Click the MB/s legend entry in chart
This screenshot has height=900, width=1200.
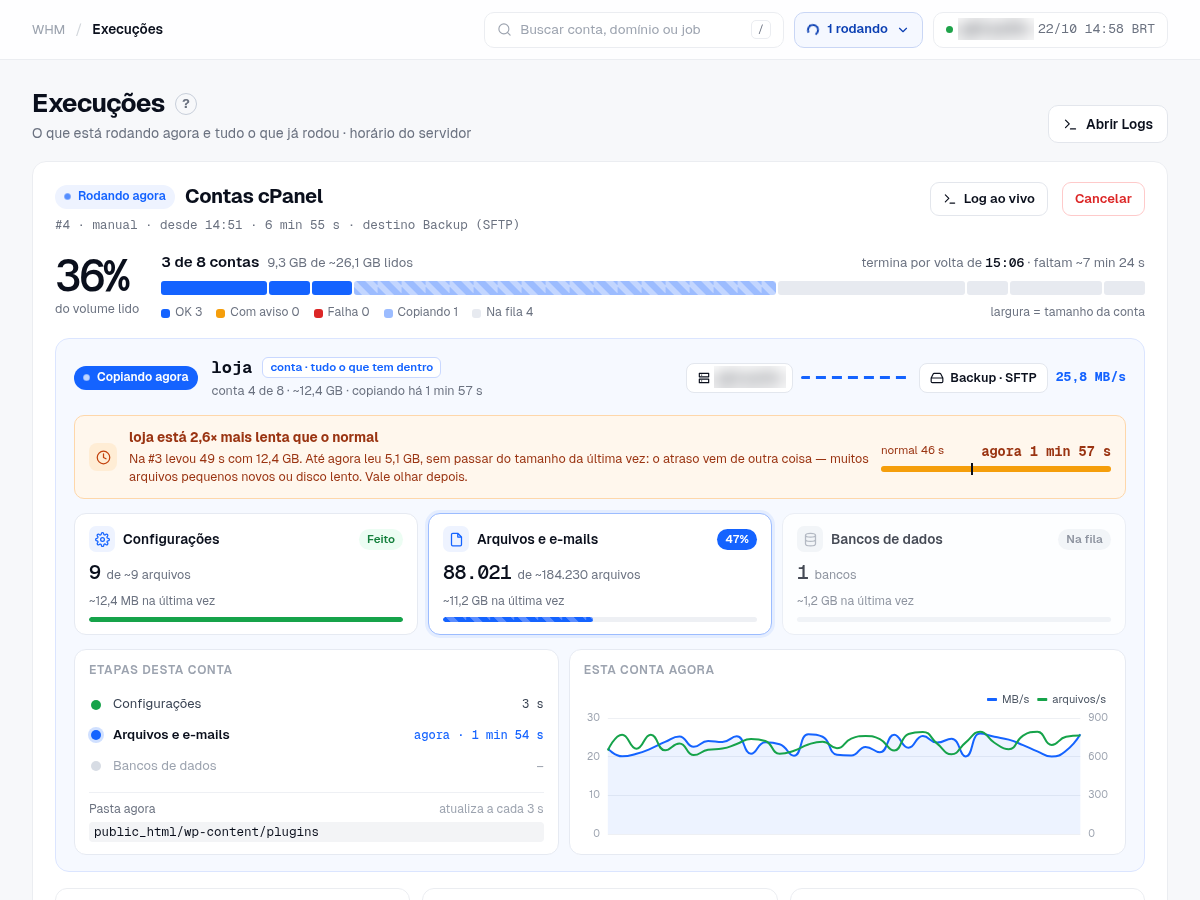pos(1008,699)
